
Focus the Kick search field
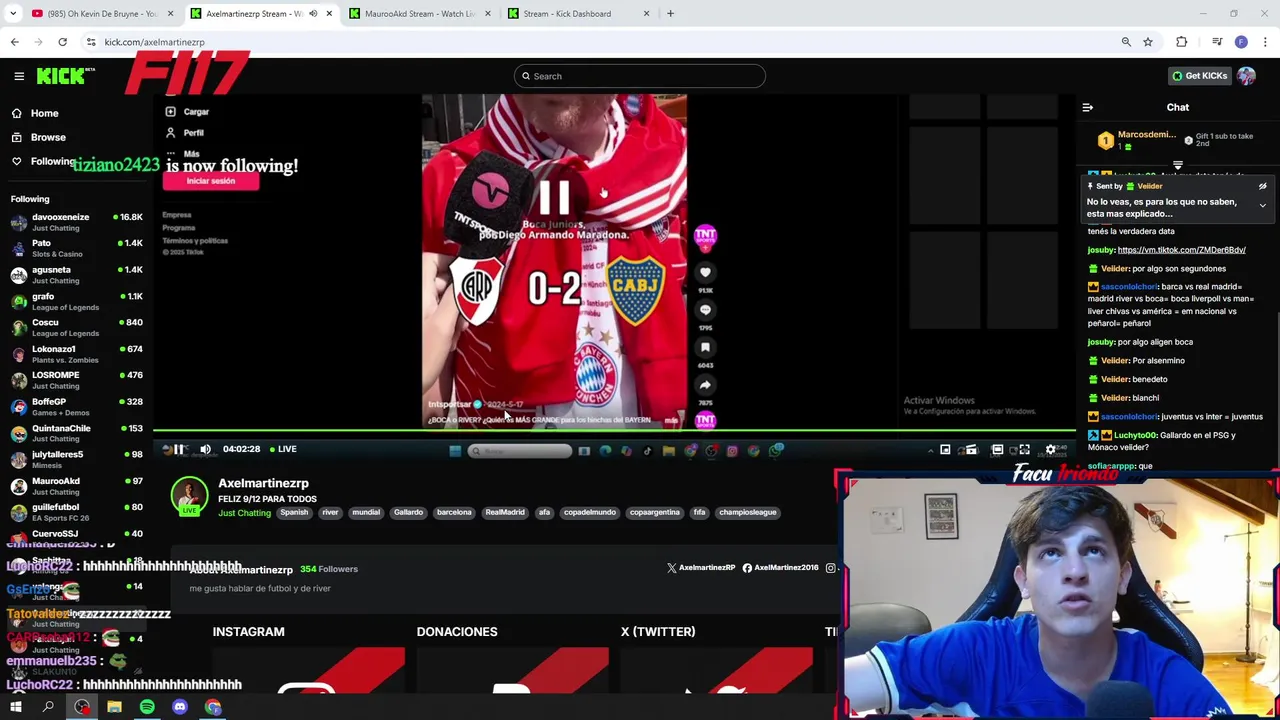[x=640, y=76]
